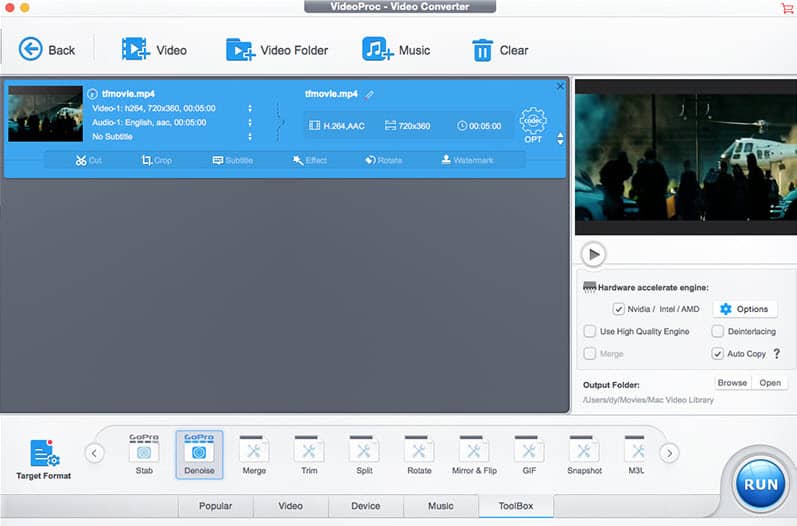This screenshot has width=797, height=526.
Task: Open the Effect tool
Action: 310,161
